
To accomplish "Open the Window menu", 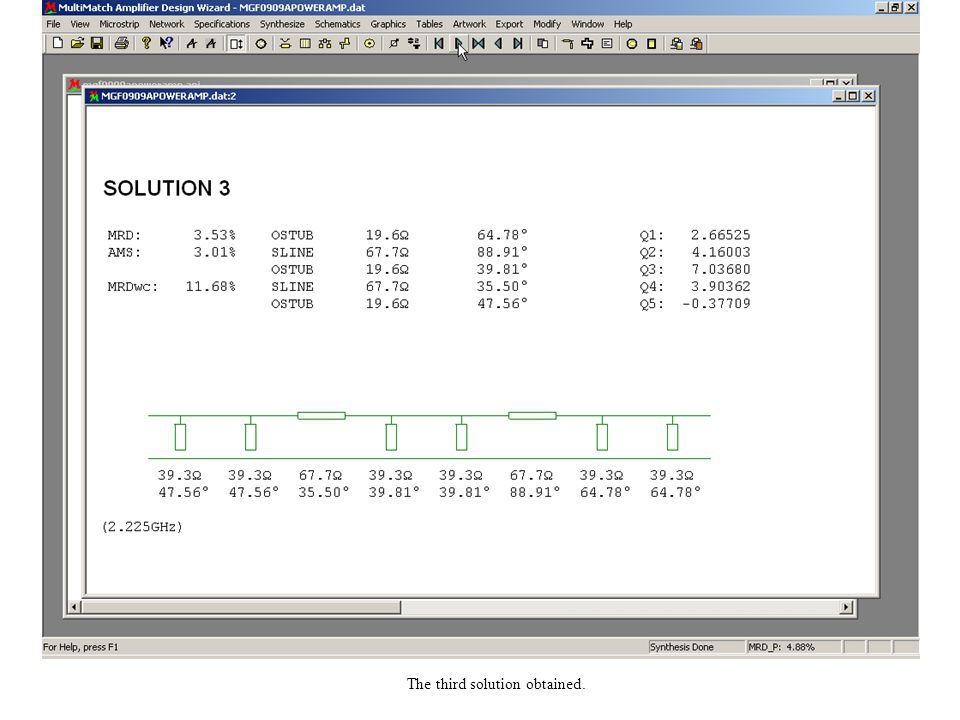I will tap(588, 24).
